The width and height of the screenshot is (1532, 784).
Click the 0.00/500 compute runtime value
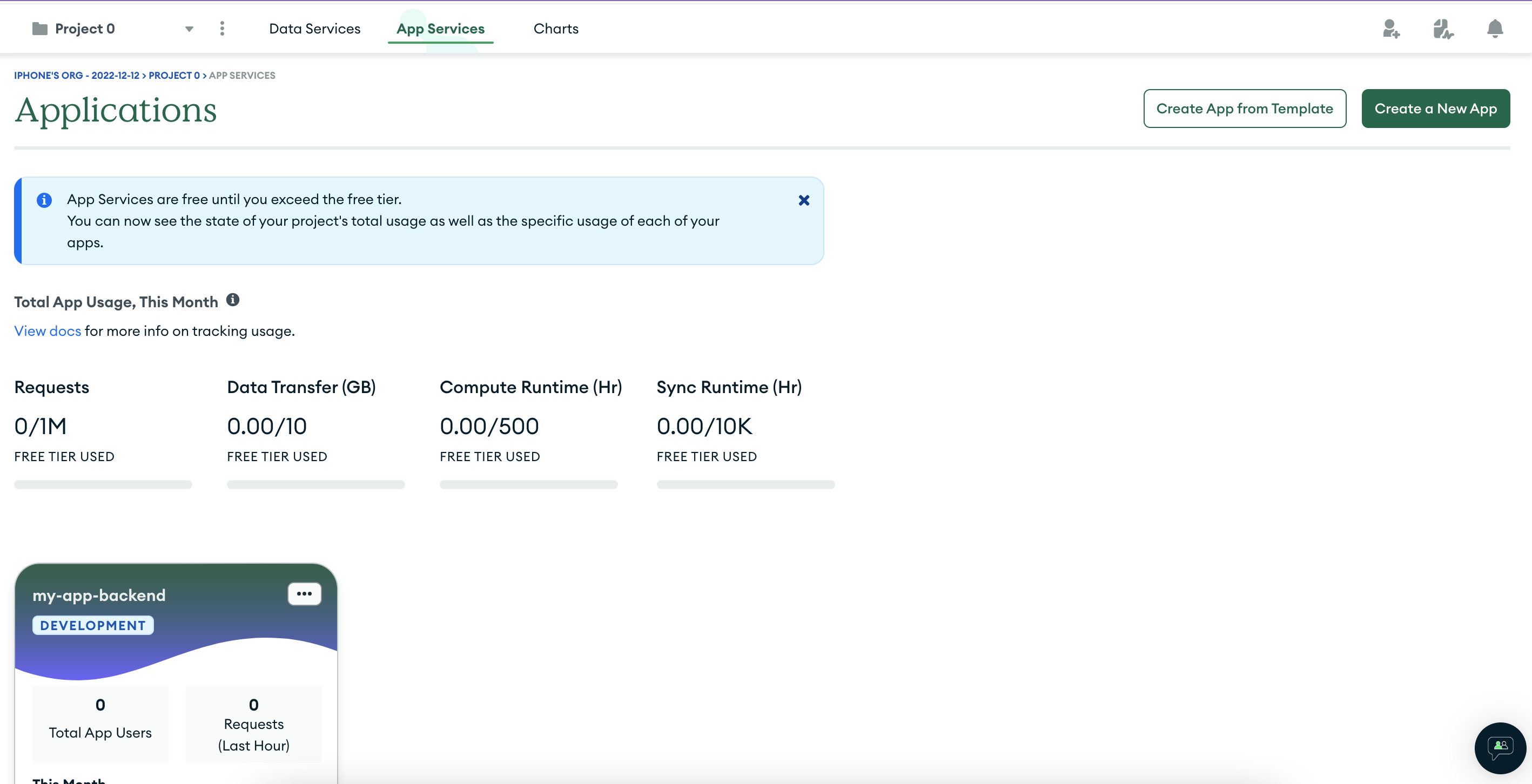489,426
